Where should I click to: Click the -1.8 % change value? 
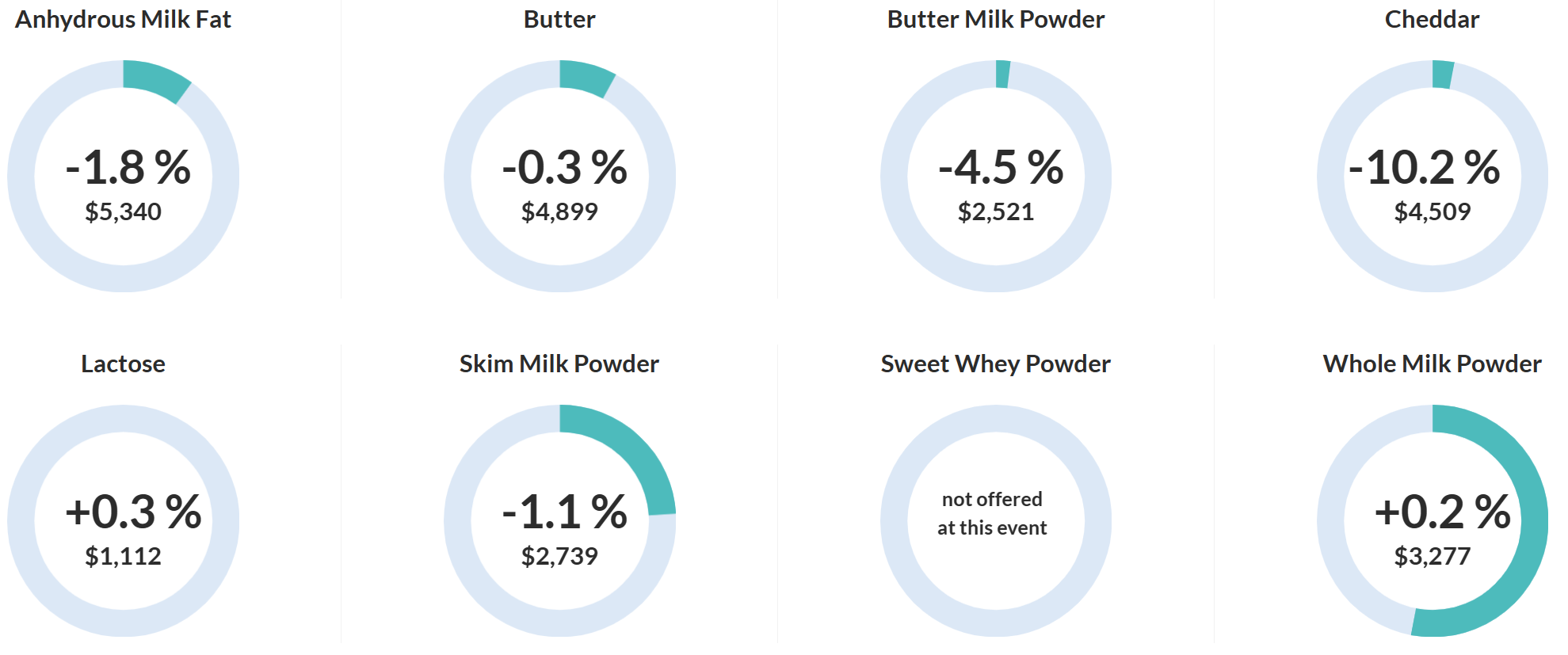[x=128, y=167]
